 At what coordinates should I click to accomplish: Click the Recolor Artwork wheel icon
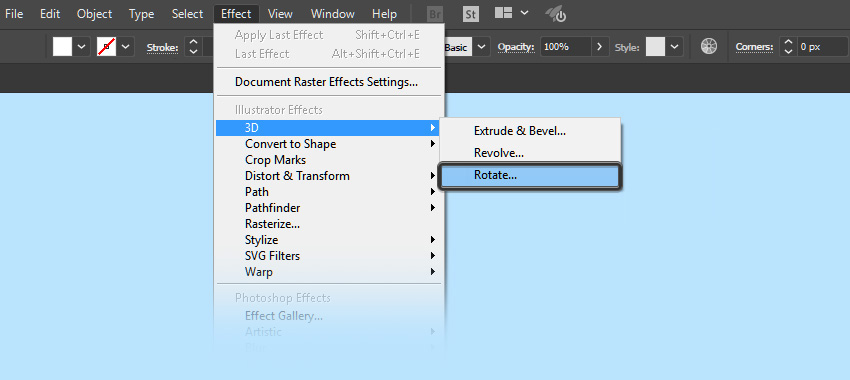click(x=709, y=47)
